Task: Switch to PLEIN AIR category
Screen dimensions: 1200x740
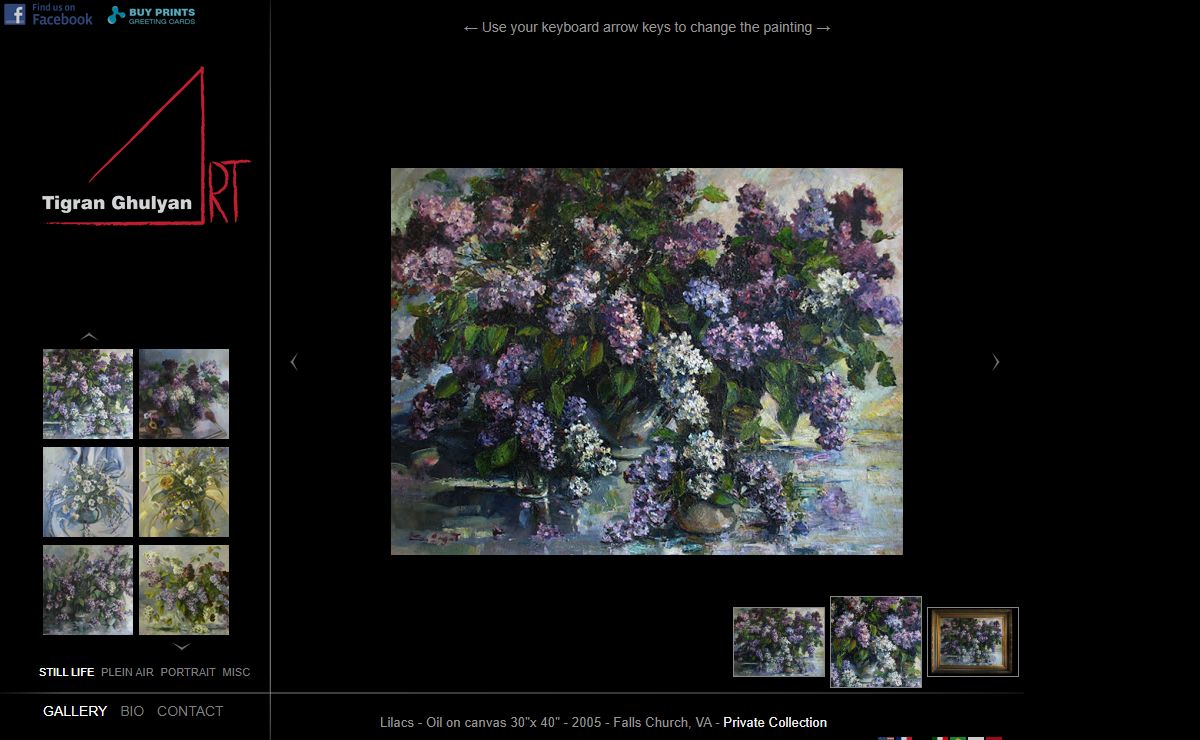Action: pyautogui.click(x=128, y=672)
